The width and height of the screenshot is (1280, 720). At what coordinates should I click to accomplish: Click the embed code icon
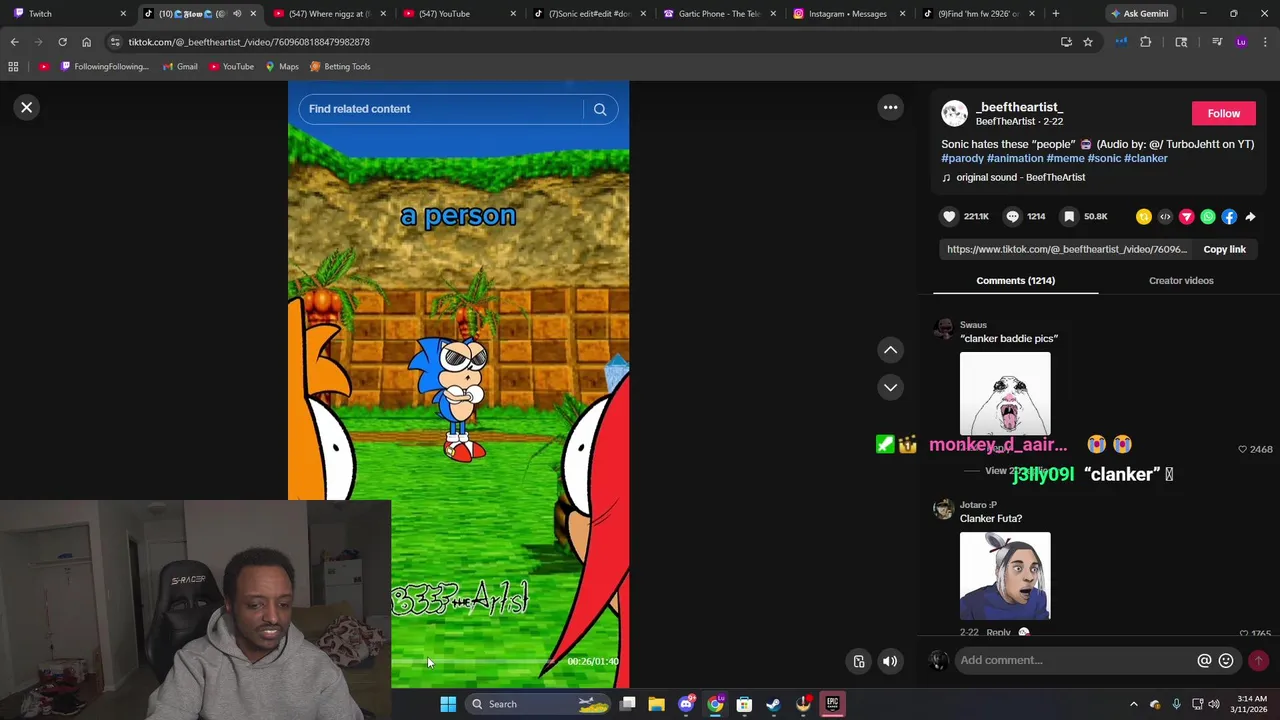tap(1165, 217)
